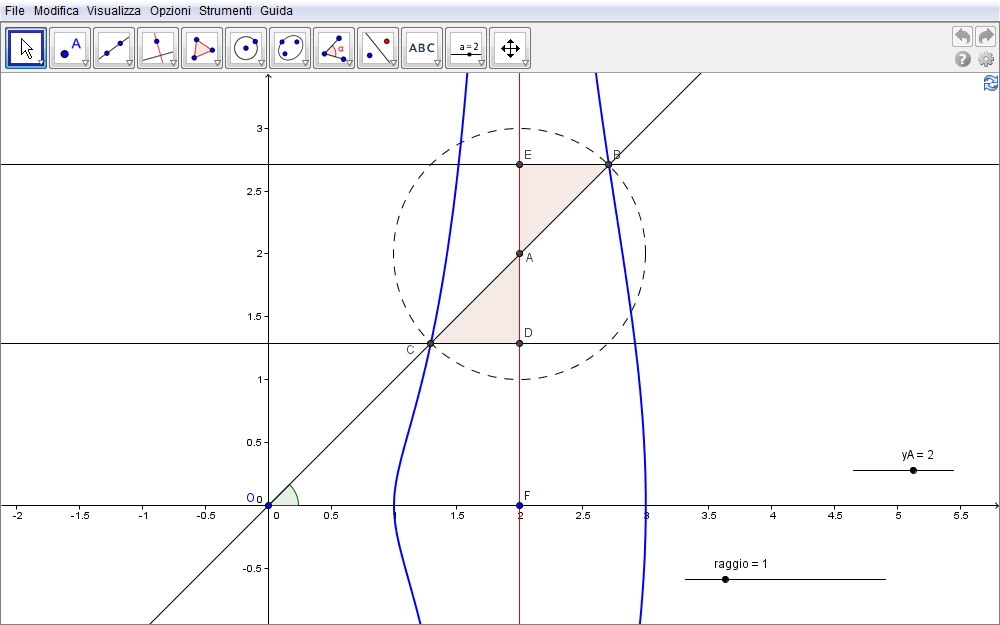
Task: Open settings via the gear icon
Action: (x=986, y=59)
